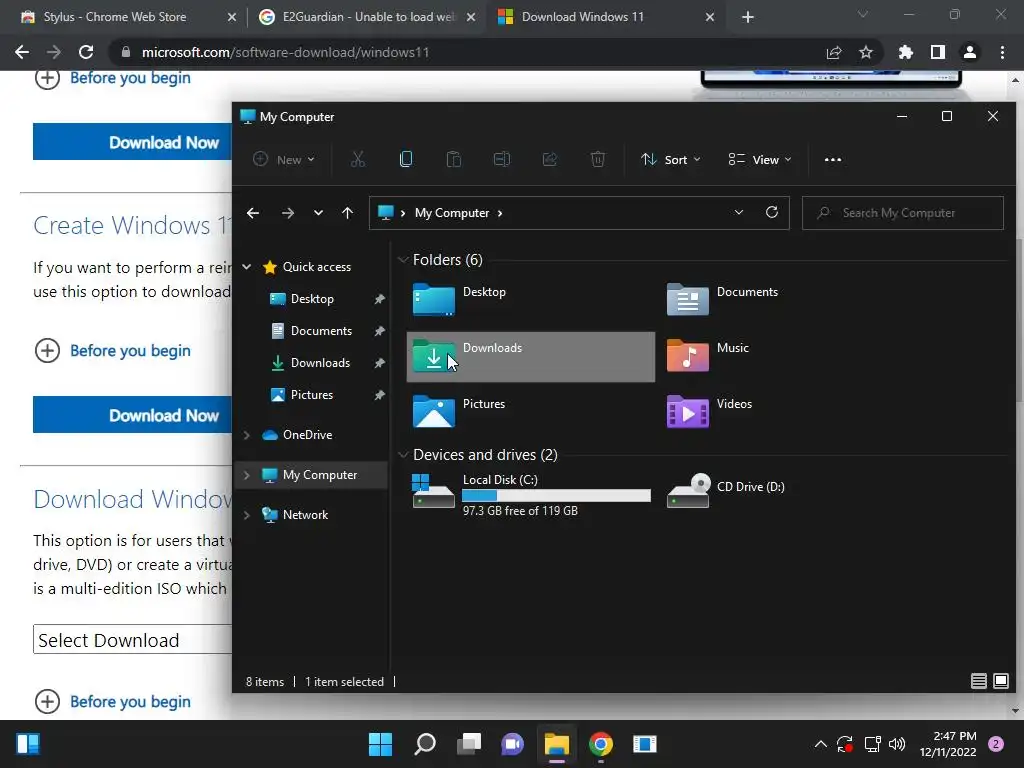Open a new Chrome tab
Viewport: 1024px width, 768px height.
click(748, 17)
